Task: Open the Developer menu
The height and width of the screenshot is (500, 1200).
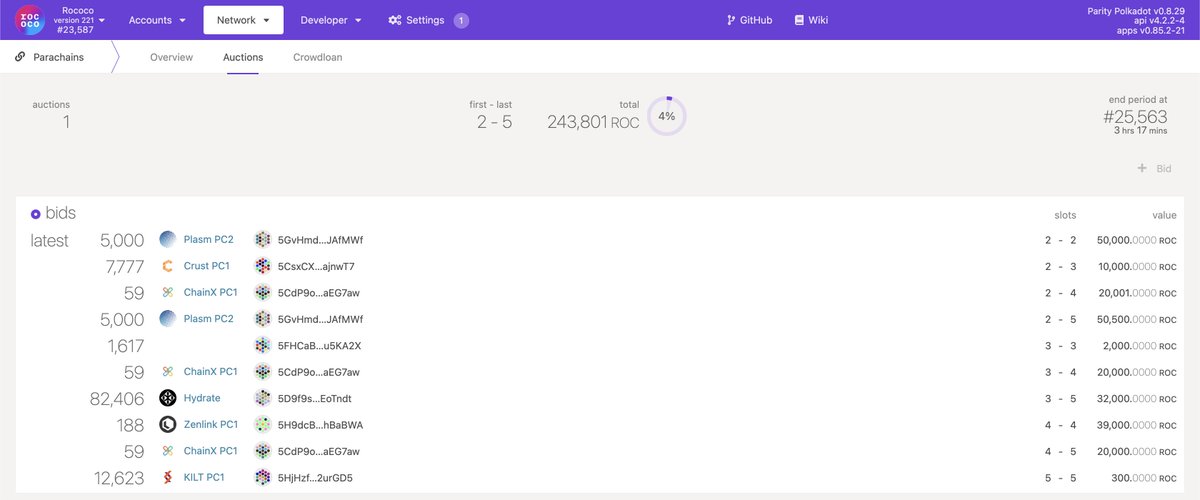Action: (x=331, y=20)
